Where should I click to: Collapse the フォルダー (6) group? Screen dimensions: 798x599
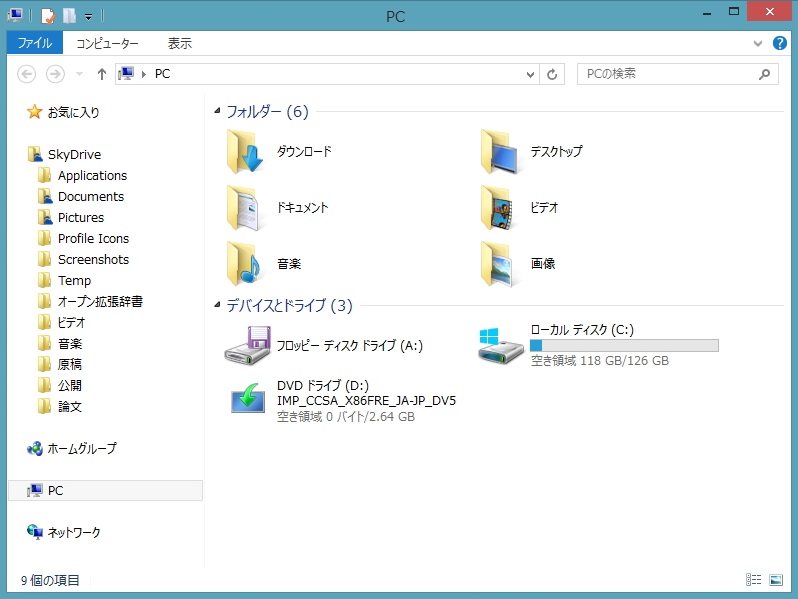[x=217, y=110]
